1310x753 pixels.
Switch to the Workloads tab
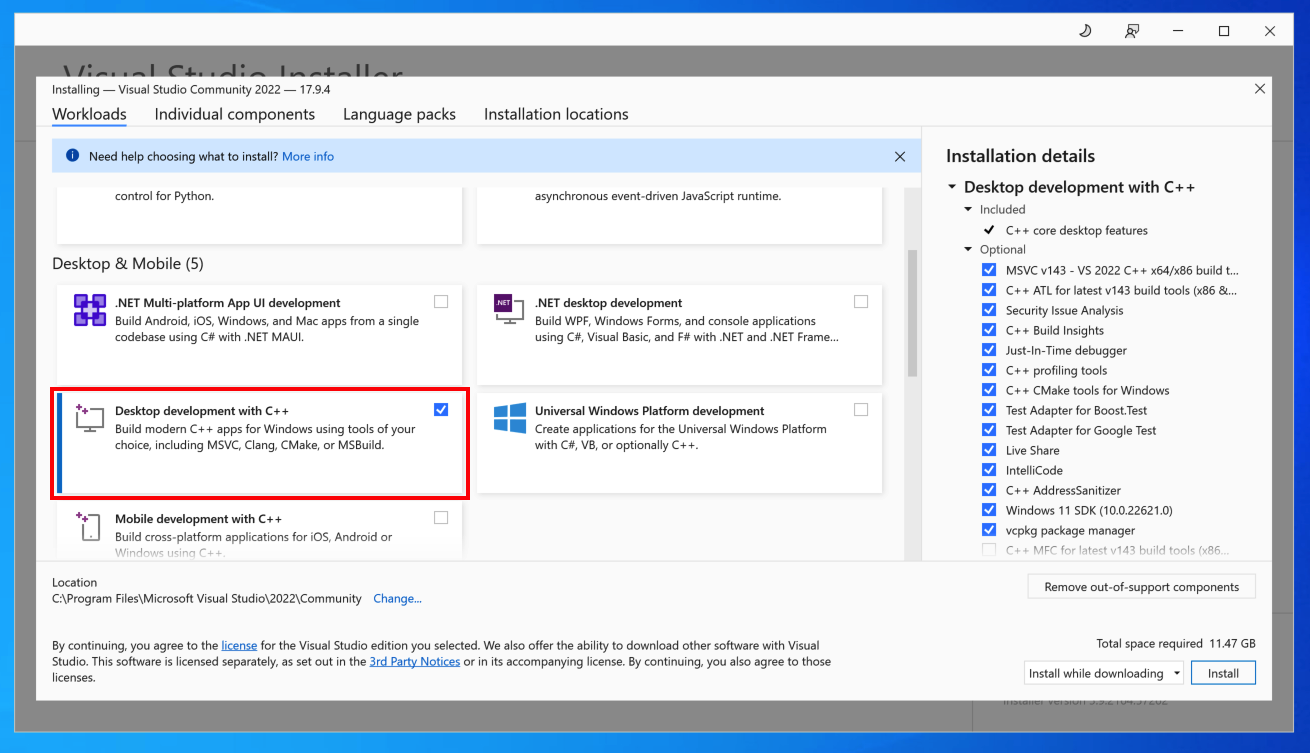(89, 114)
